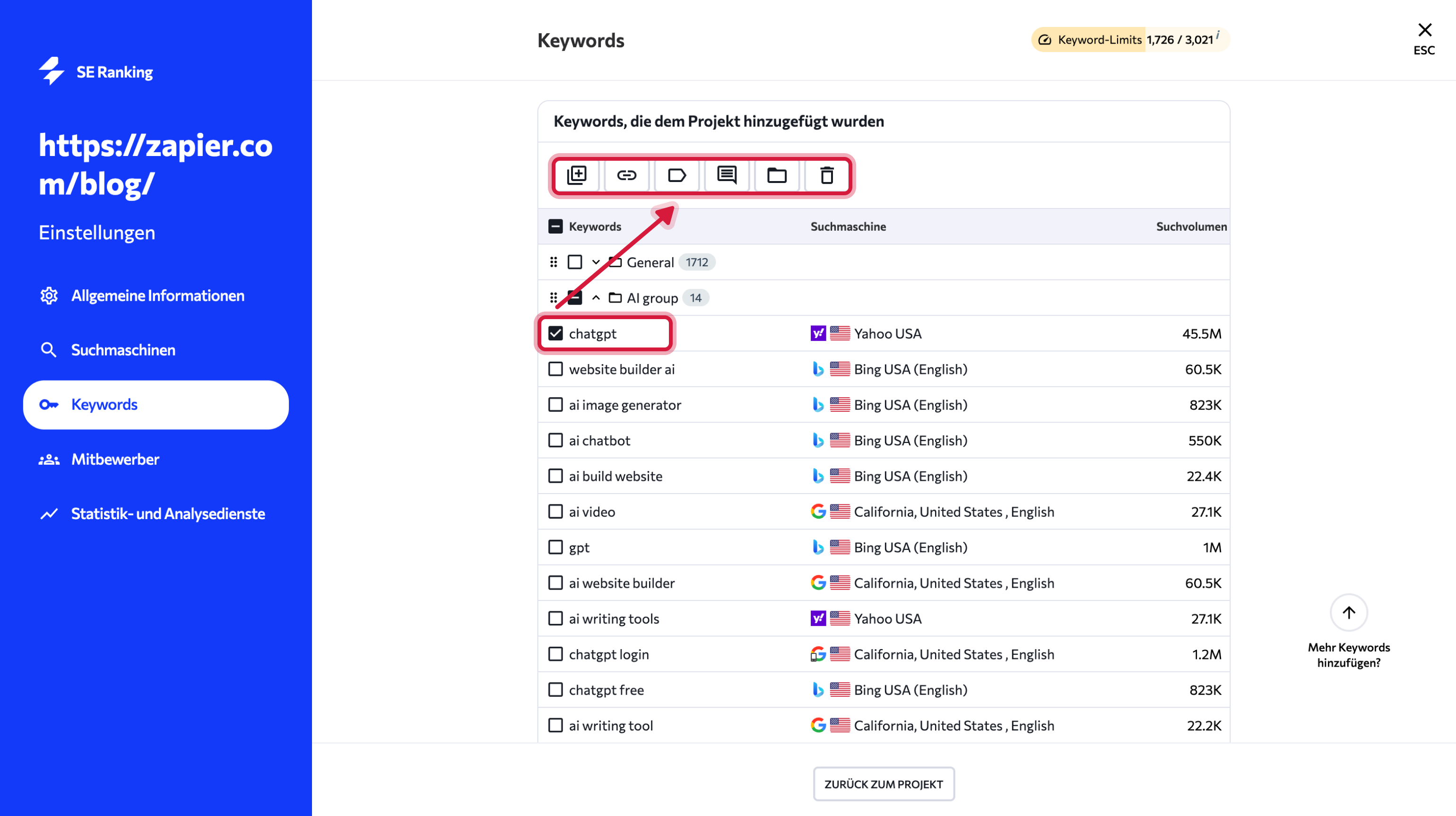This screenshot has height=816, width=1456.
Task: Check the ai chatbot checkbox
Action: [x=555, y=440]
